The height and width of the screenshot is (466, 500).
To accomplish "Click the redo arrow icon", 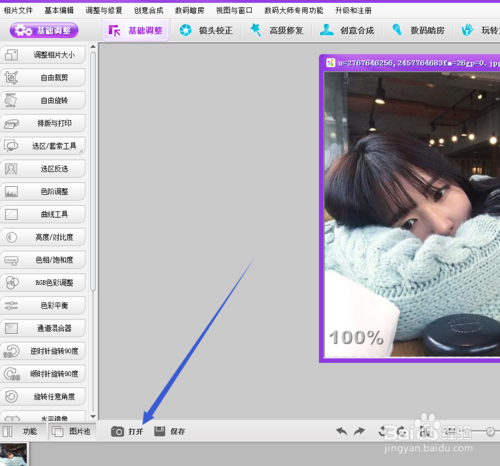I will (359, 431).
